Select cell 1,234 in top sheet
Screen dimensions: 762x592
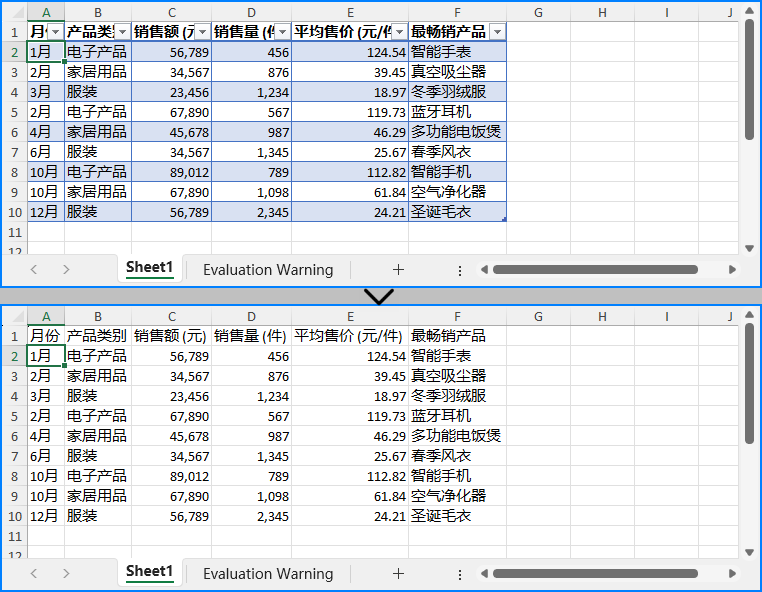pos(252,92)
